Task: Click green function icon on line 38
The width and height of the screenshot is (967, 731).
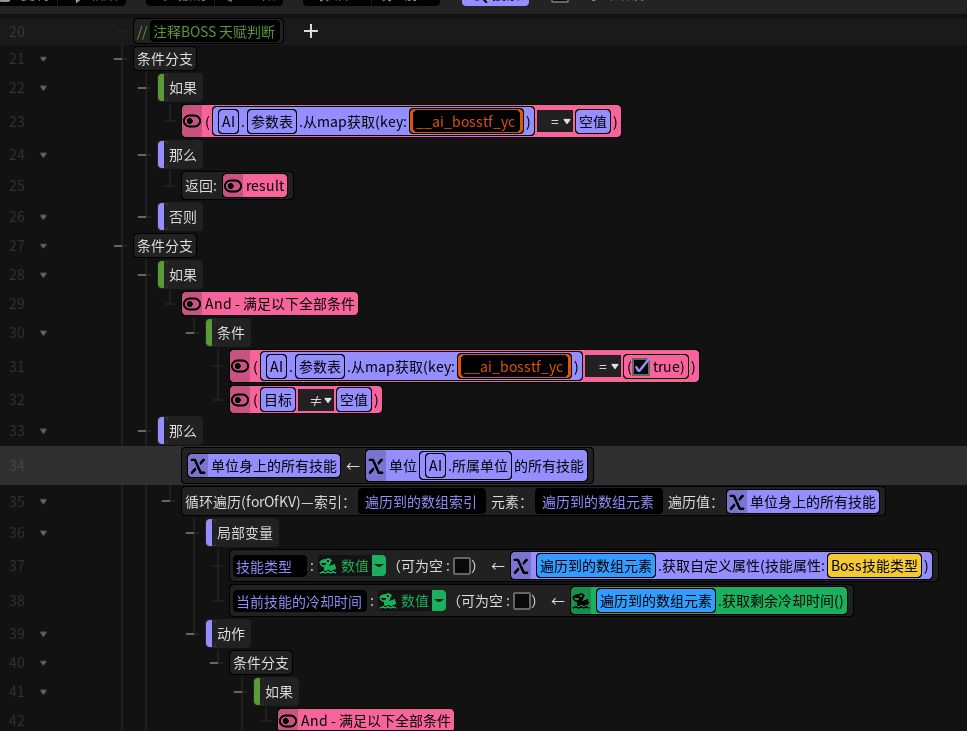Action: click(x=581, y=601)
